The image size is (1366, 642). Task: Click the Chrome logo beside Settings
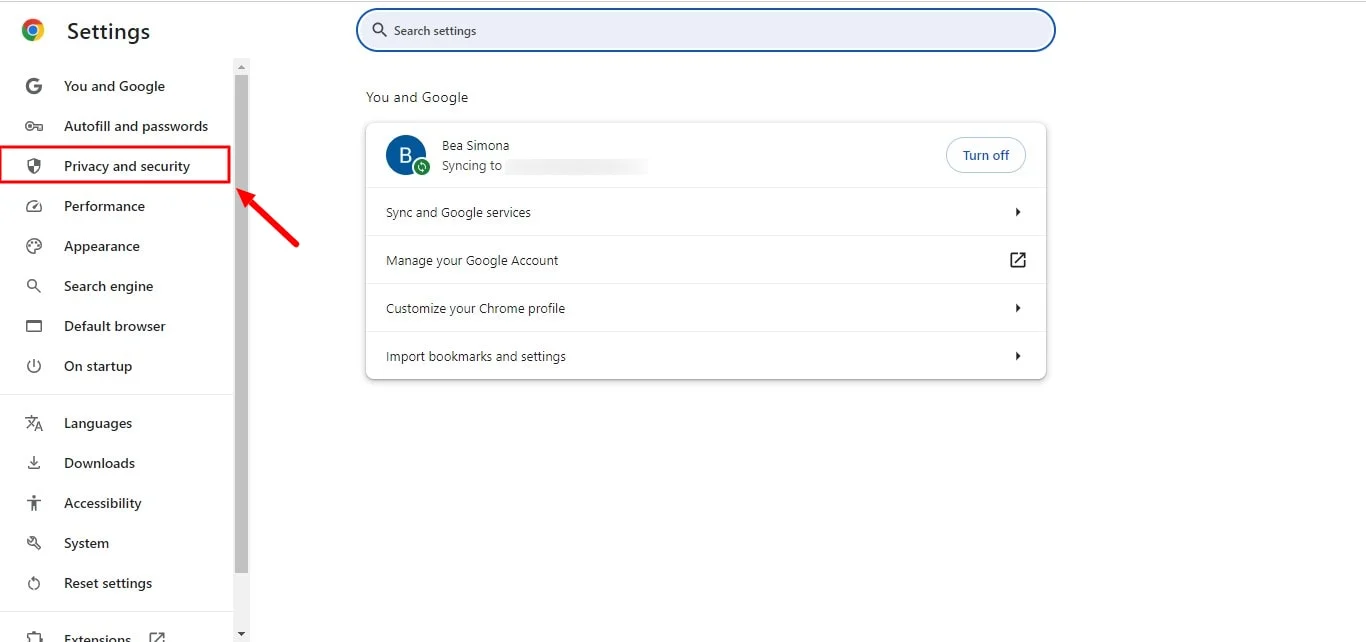(33, 31)
